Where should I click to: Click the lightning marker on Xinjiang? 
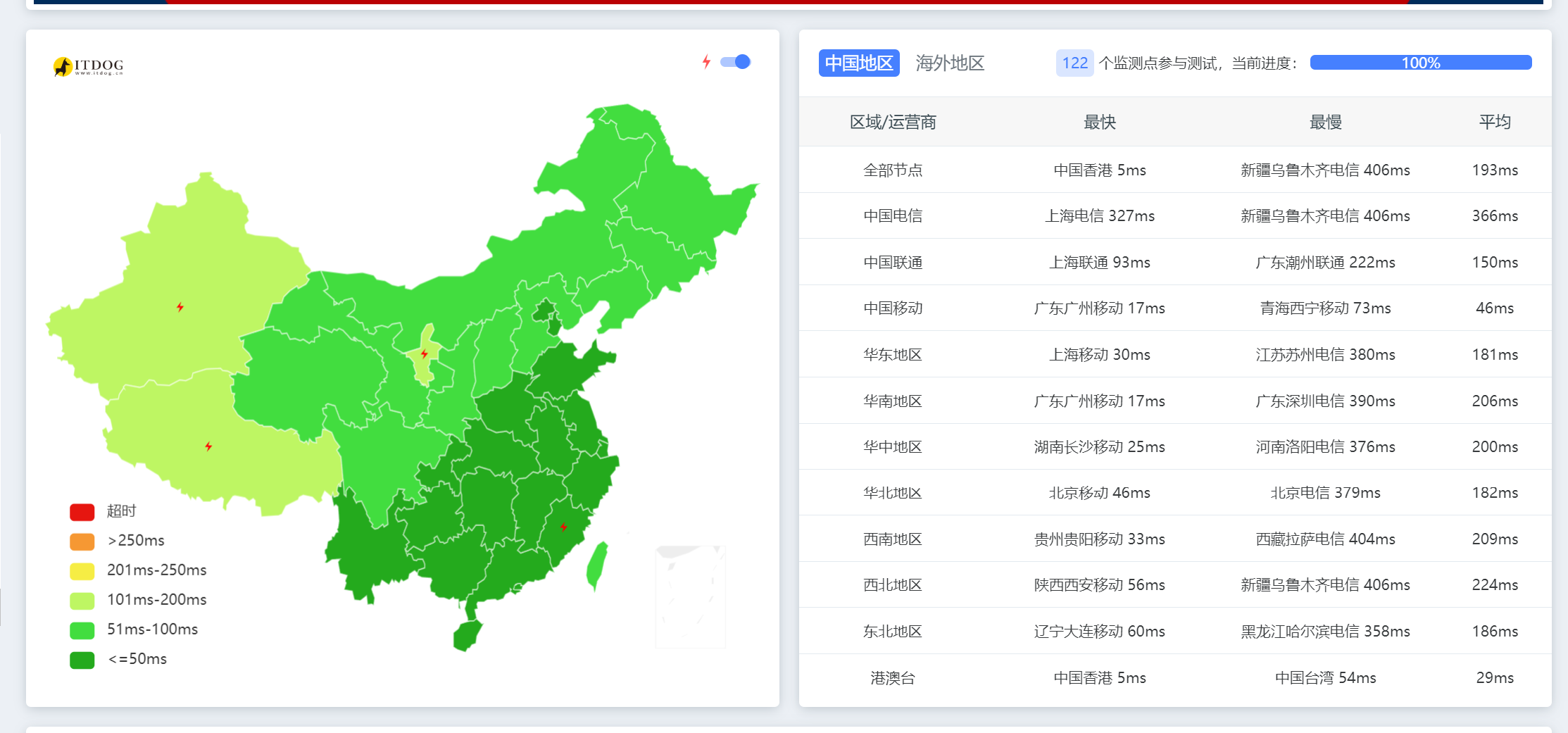point(180,307)
